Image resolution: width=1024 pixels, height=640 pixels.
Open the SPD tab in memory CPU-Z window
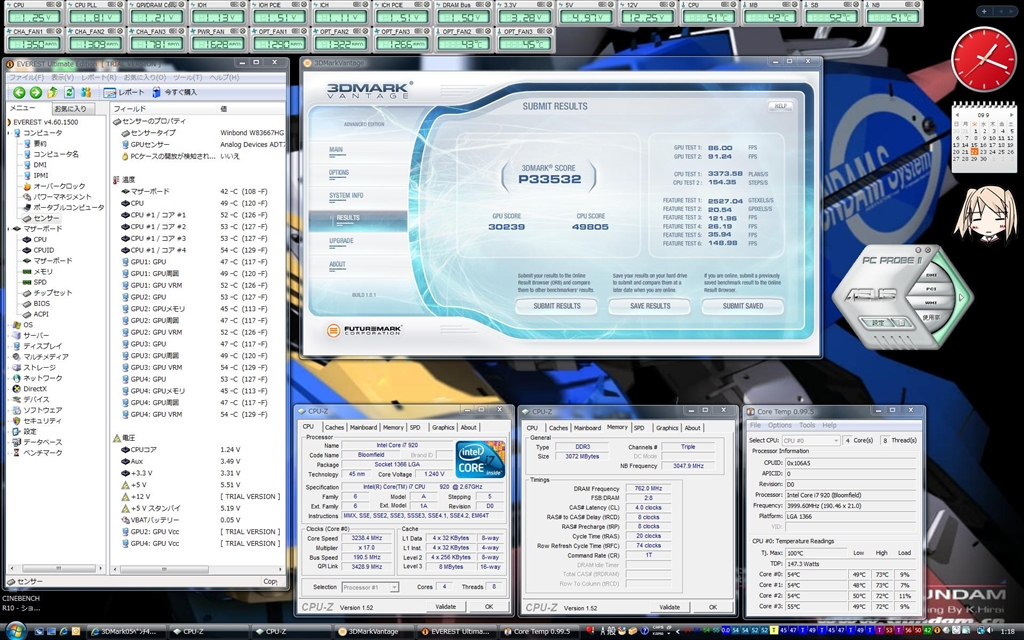point(641,427)
